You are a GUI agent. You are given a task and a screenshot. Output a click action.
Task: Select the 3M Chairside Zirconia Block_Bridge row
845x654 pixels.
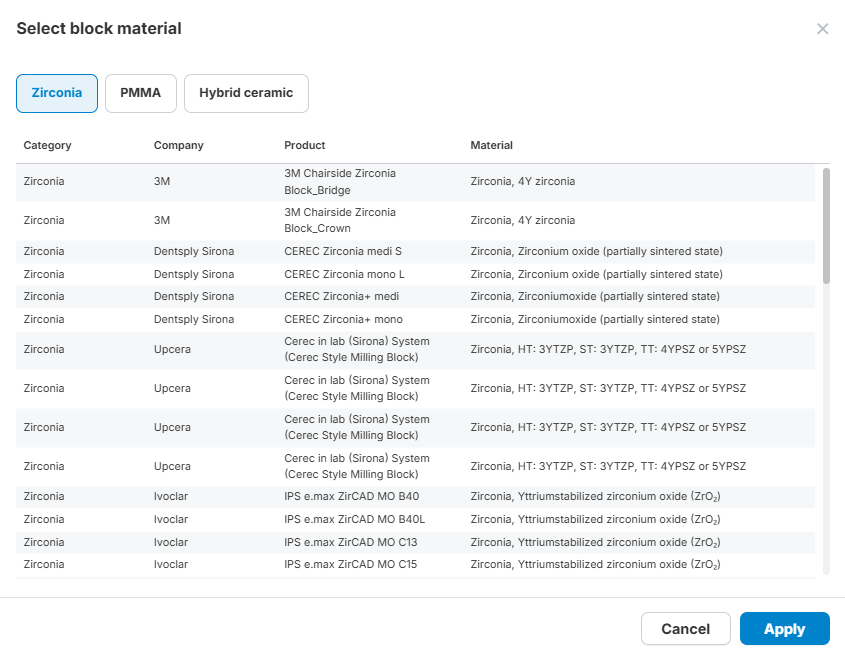click(340, 181)
